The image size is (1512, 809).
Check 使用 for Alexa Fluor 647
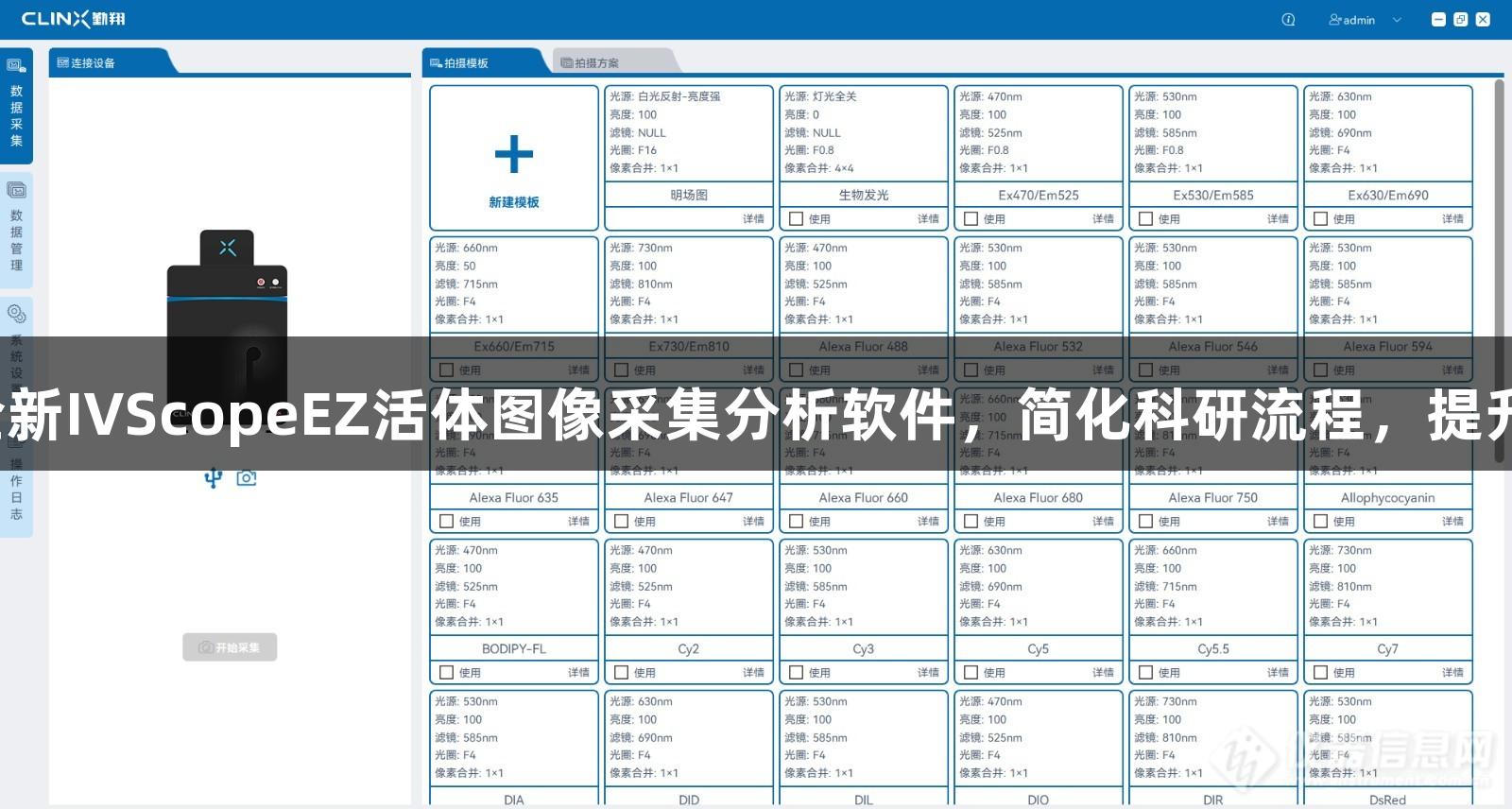(621, 522)
